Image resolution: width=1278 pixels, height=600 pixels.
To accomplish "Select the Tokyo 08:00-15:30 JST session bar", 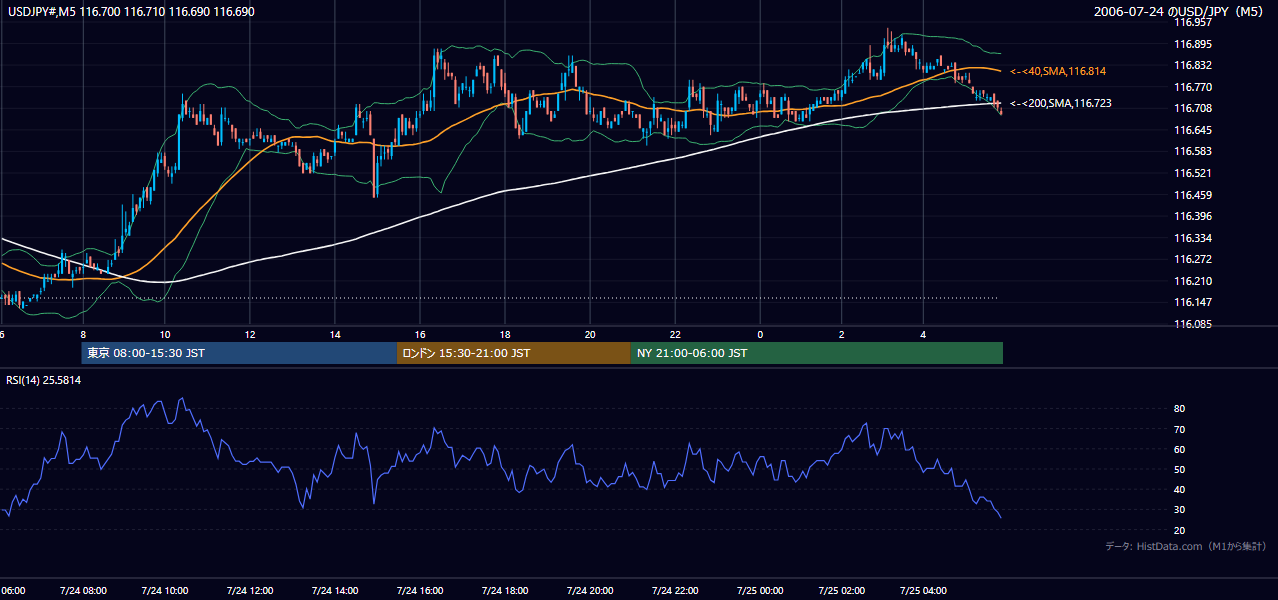I will click(x=239, y=353).
